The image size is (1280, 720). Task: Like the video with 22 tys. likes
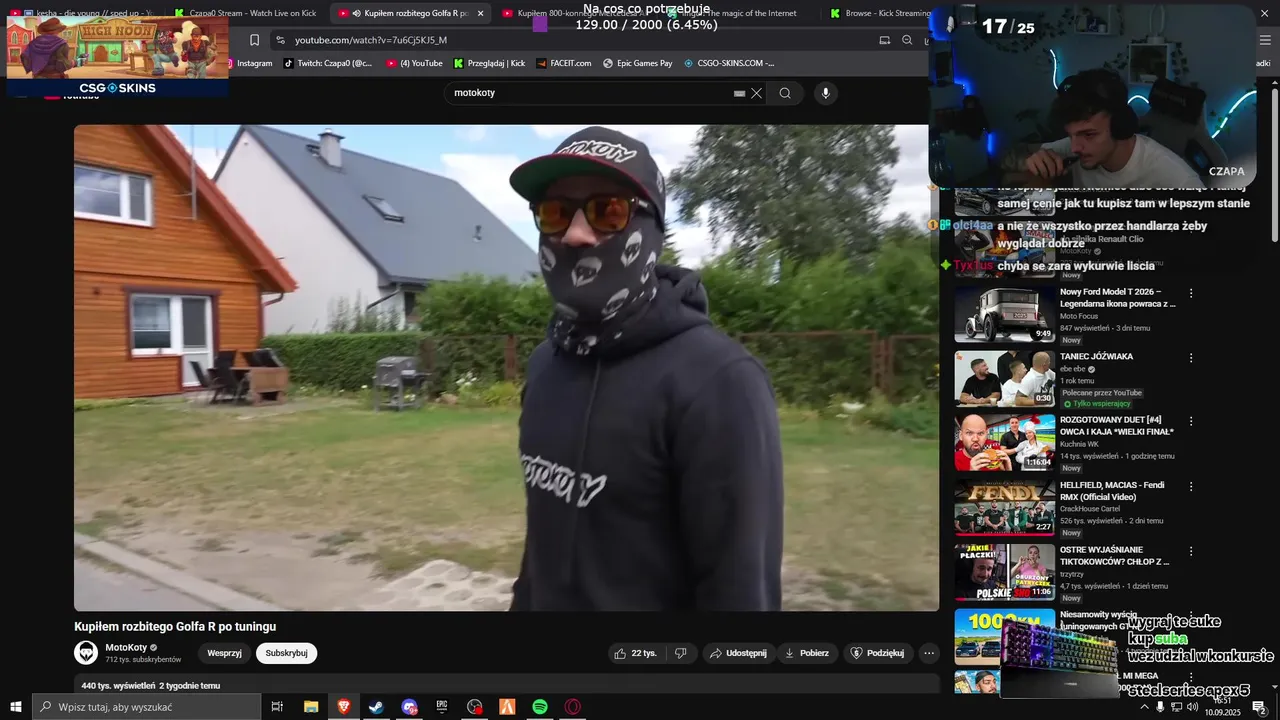[635, 653]
